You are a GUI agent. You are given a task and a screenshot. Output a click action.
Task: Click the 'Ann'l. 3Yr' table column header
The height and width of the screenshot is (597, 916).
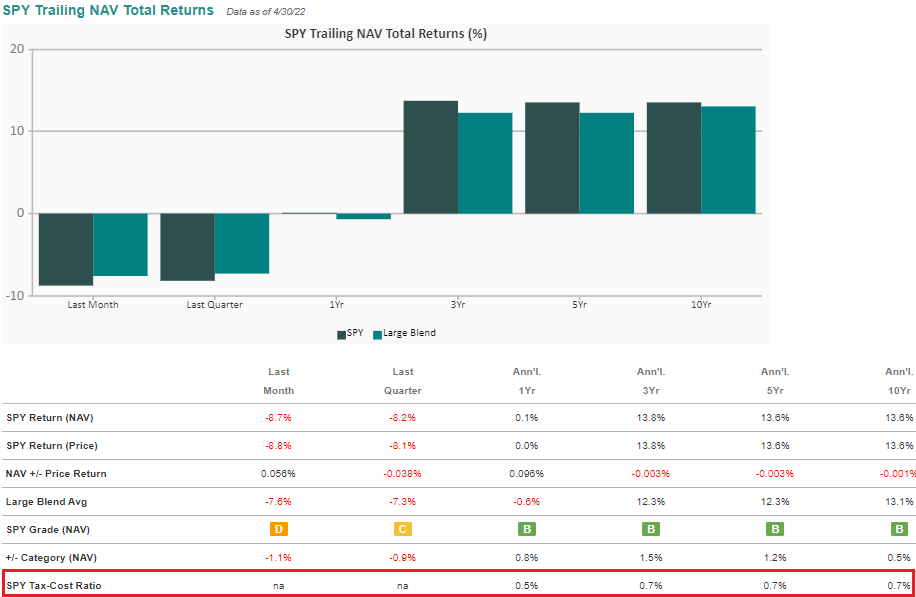[651, 381]
